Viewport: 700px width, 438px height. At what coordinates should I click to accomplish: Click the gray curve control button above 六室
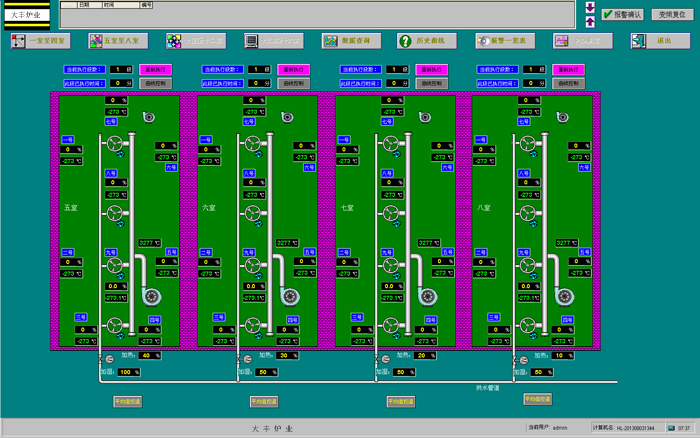[x=293, y=83]
